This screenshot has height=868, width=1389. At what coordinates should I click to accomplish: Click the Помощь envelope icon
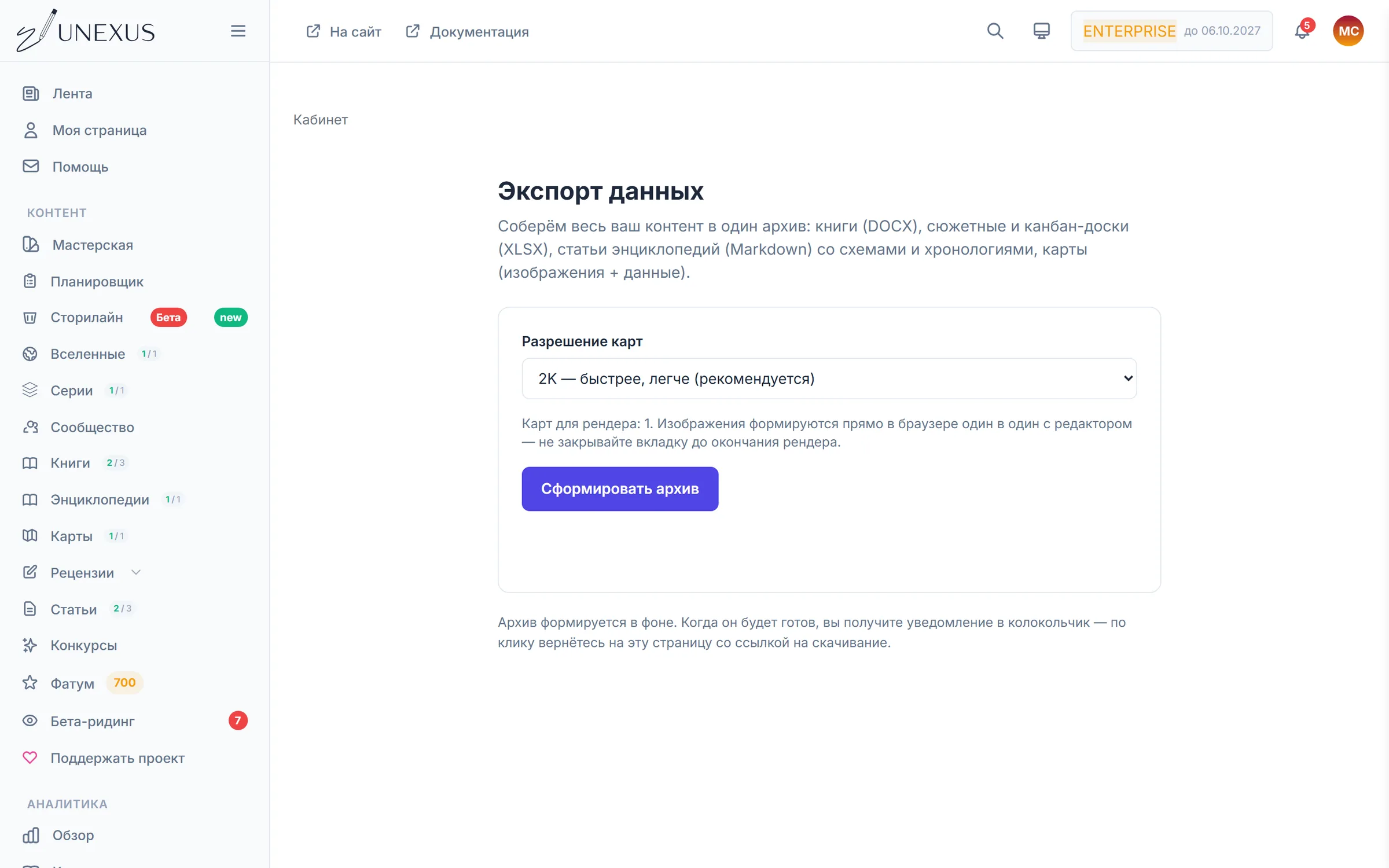tap(31, 167)
